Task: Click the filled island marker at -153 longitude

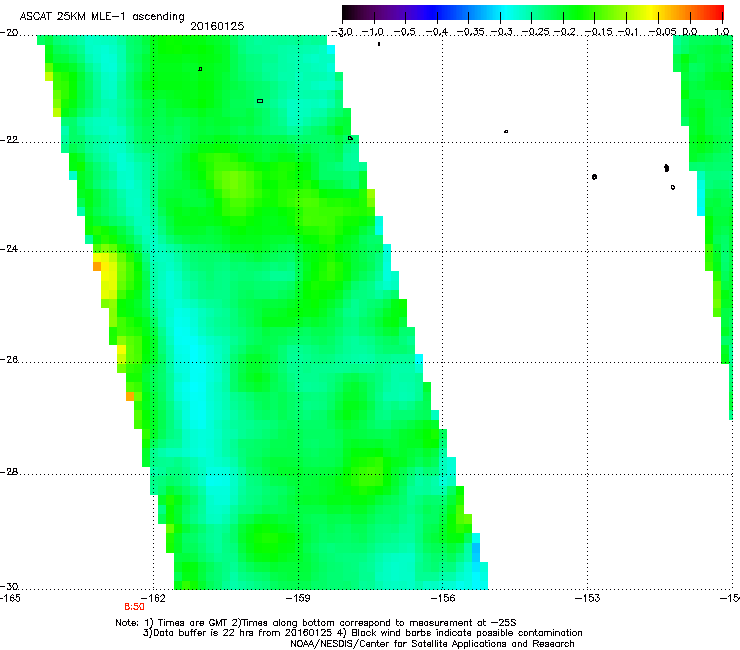Action: click(x=594, y=177)
